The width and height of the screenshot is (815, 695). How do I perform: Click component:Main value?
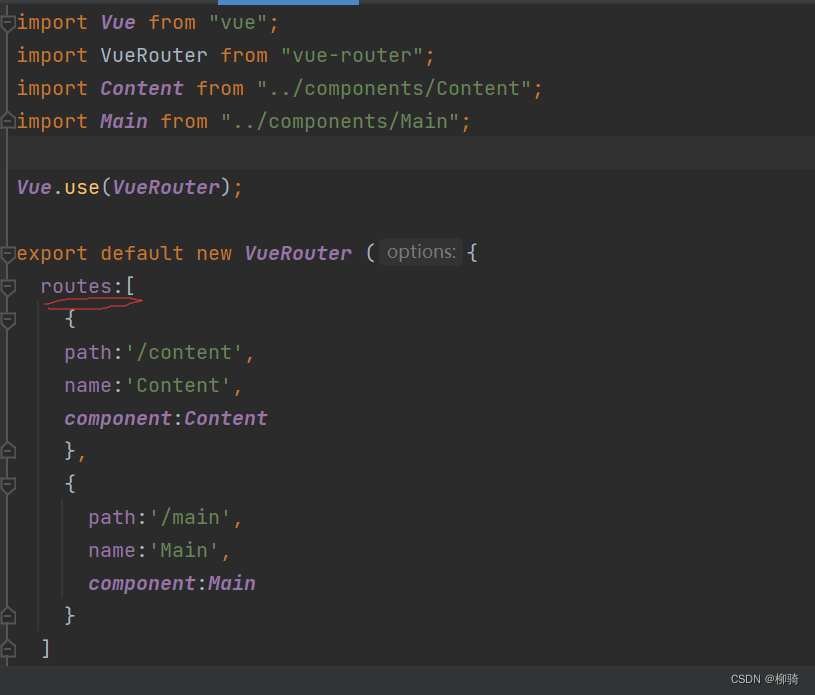pyautogui.click(x=232, y=583)
